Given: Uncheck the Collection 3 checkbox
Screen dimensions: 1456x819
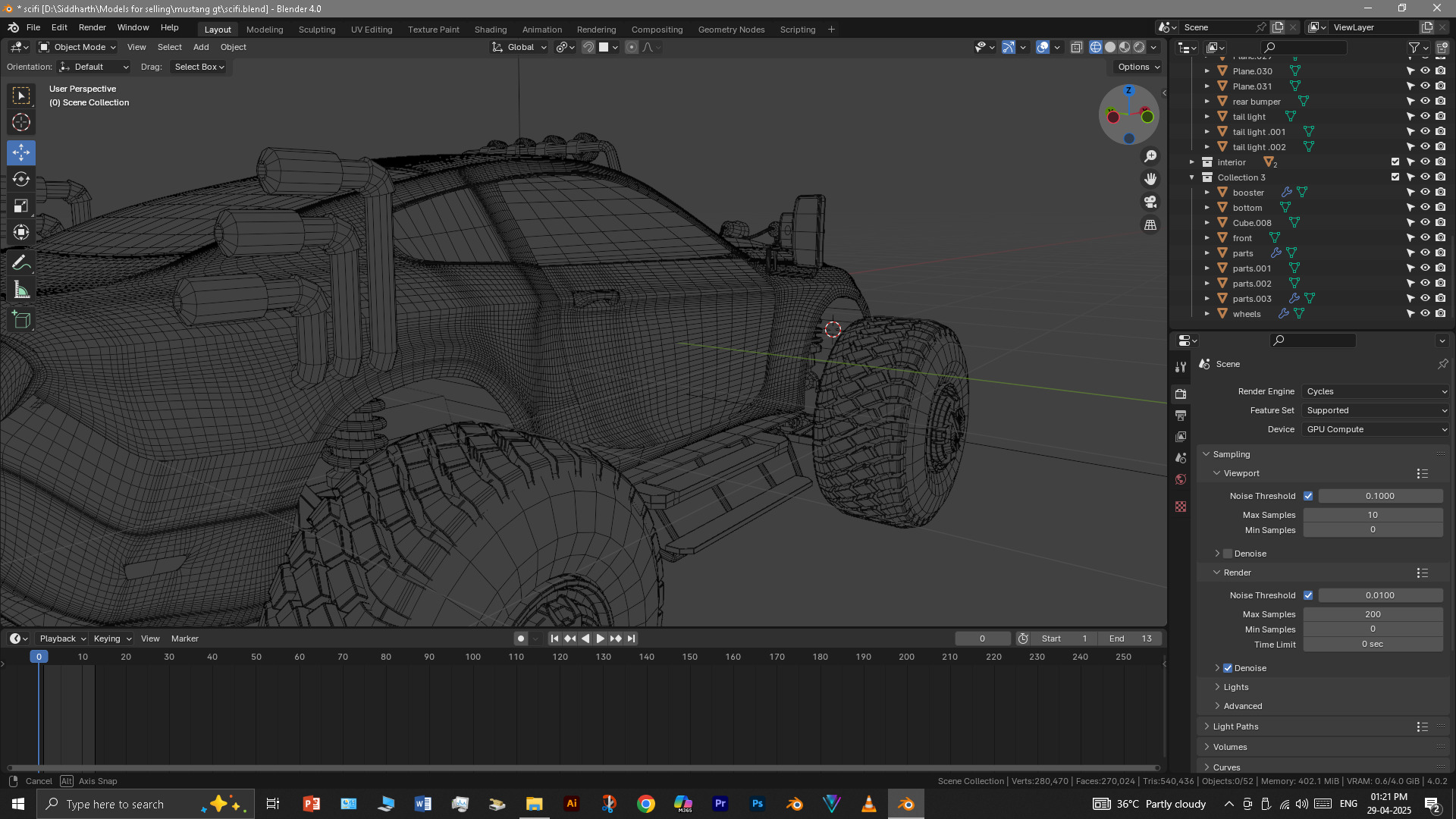Looking at the screenshot, I should 1395,177.
